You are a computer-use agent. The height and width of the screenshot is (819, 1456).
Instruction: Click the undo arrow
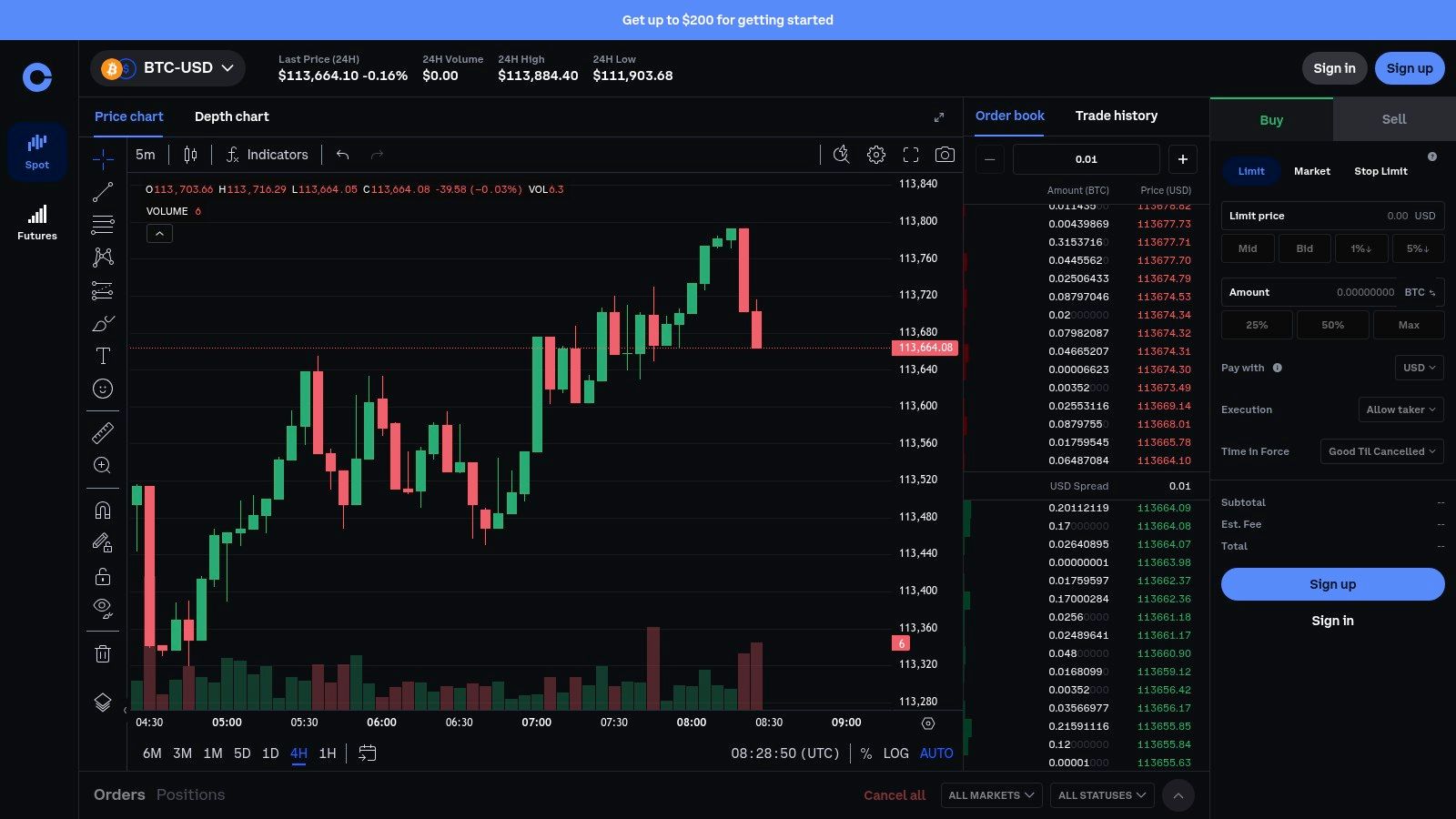point(343,155)
